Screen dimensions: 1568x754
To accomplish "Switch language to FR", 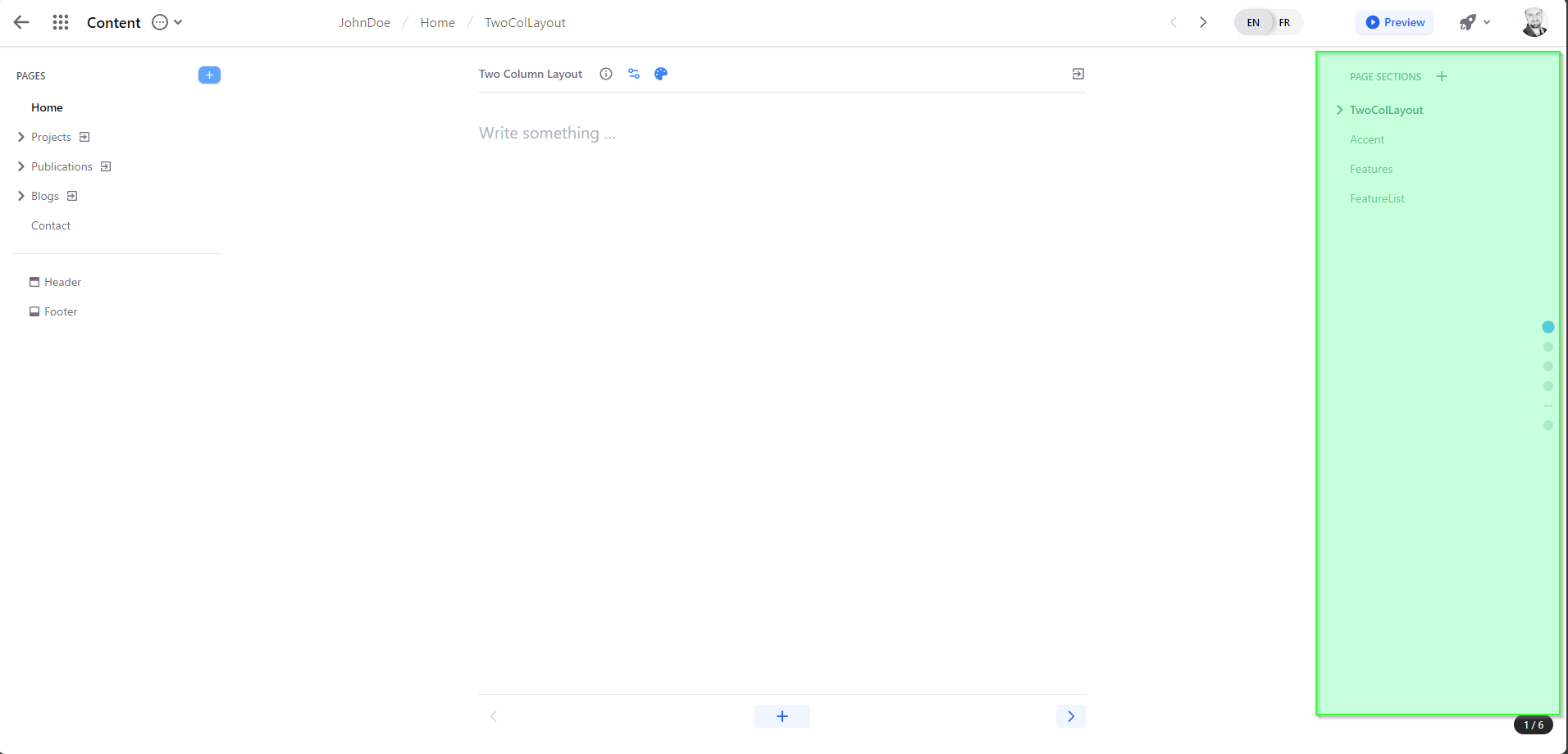I will click(1284, 23).
